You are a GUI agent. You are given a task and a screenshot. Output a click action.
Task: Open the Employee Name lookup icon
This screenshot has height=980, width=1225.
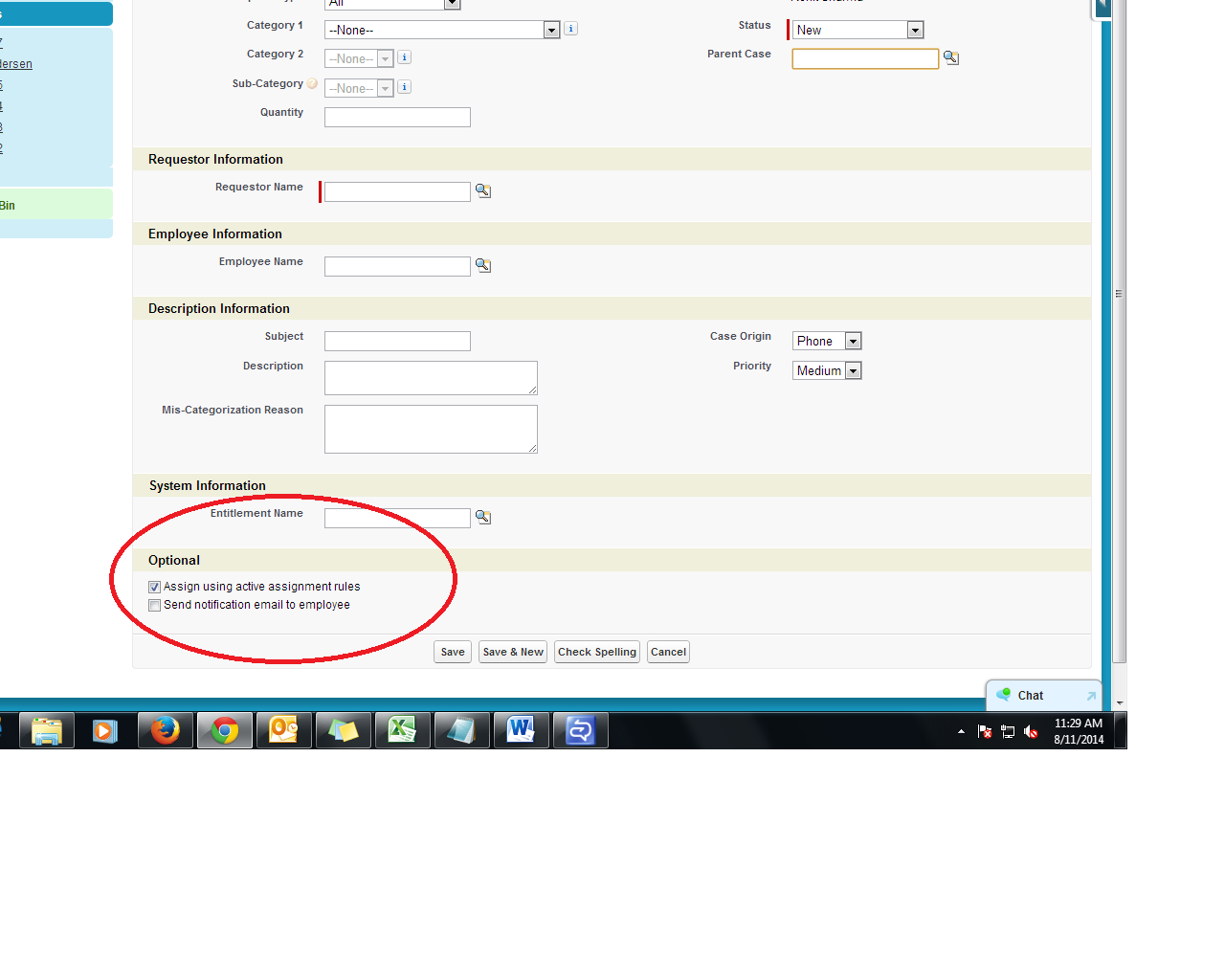(483, 265)
